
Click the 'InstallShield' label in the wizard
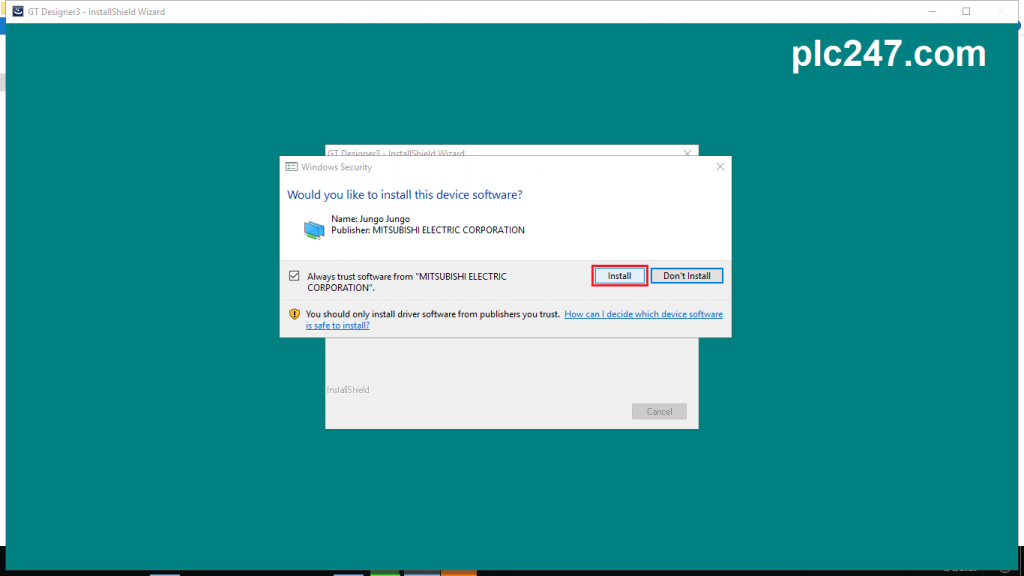pos(348,390)
